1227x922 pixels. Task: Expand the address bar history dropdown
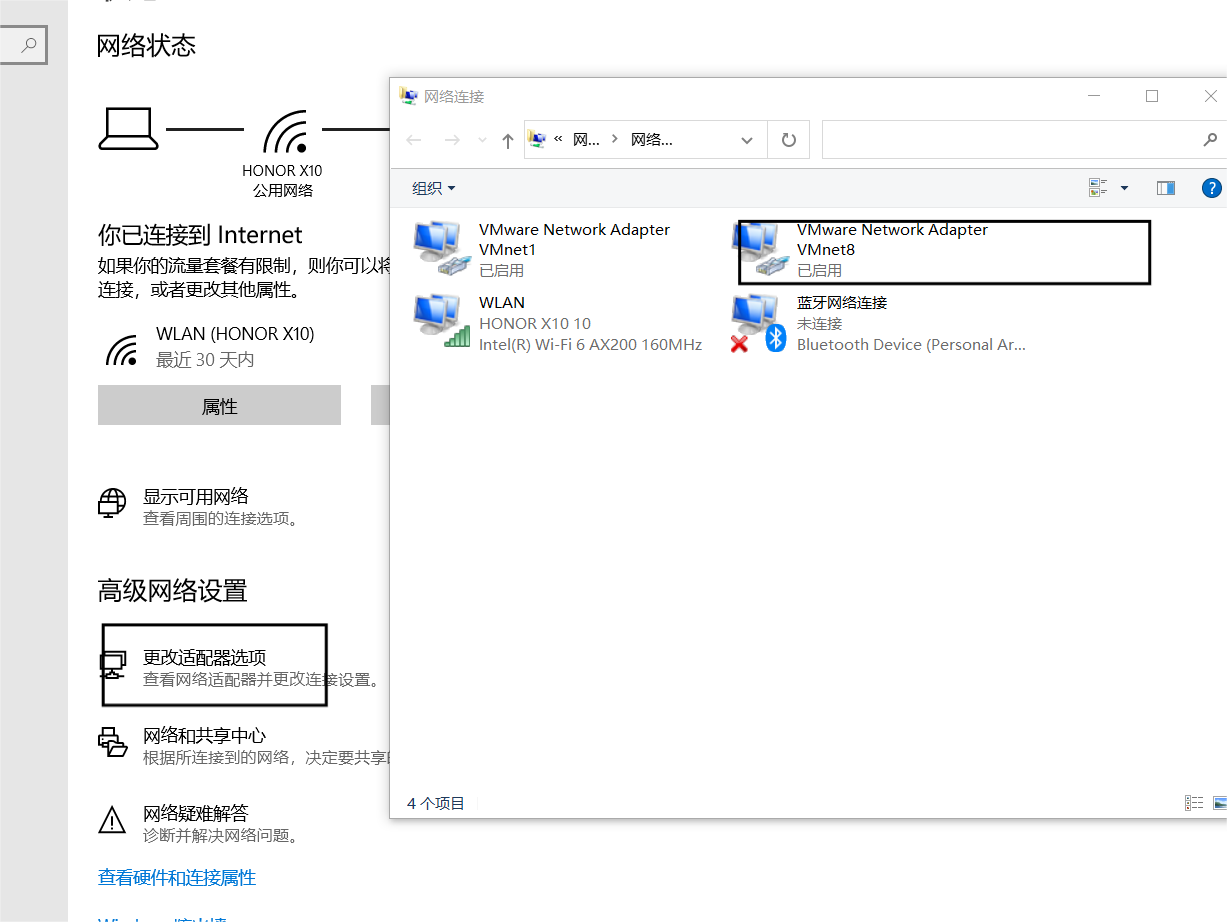(x=747, y=141)
